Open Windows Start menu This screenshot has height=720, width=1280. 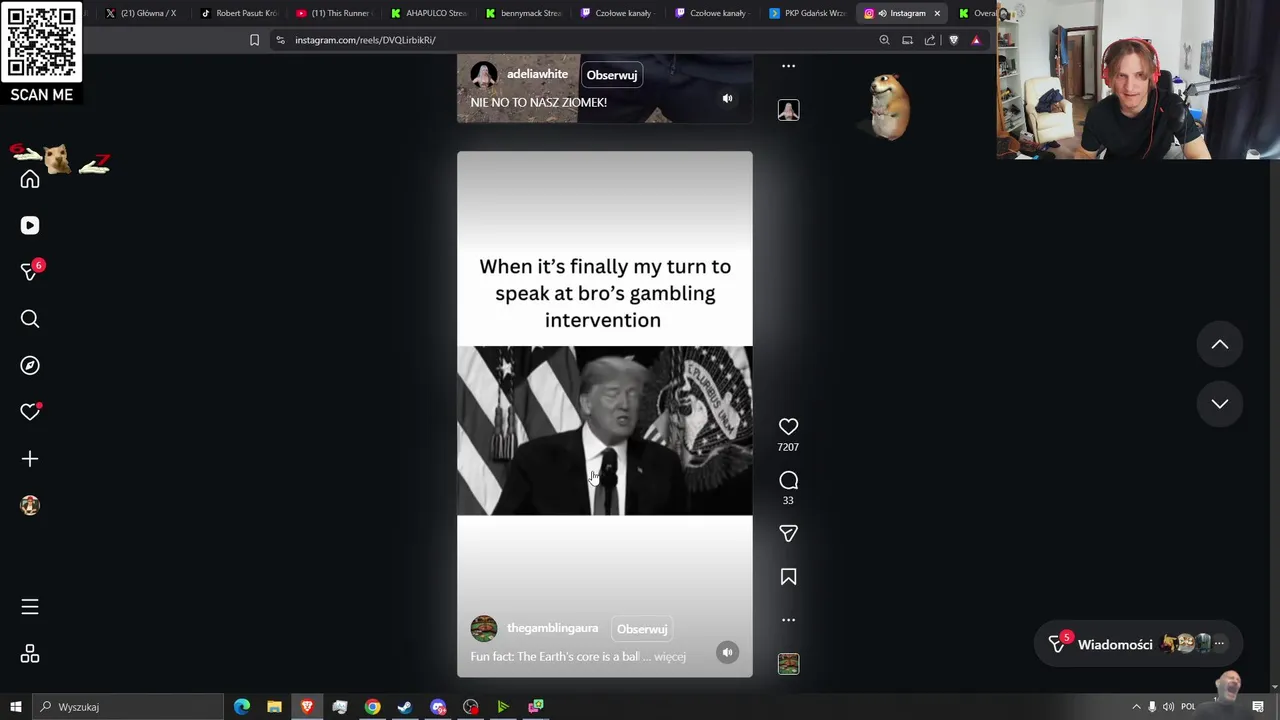coord(16,707)
